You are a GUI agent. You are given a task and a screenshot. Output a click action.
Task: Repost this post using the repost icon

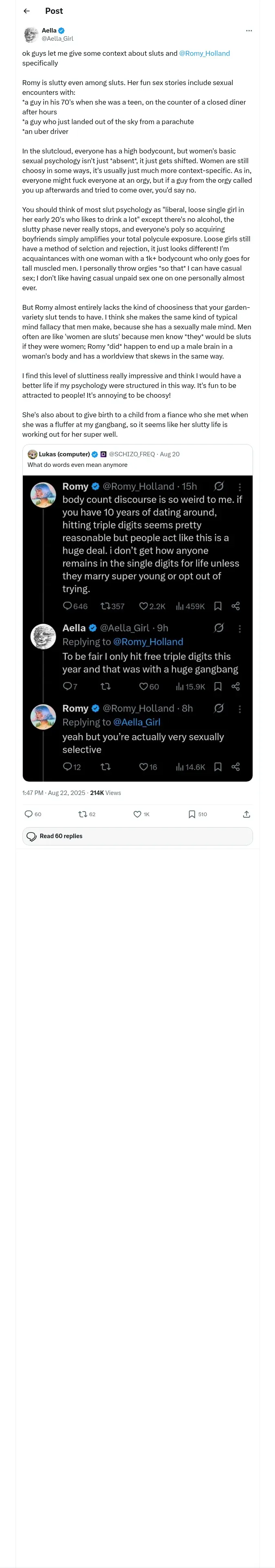tap(83, 814)
